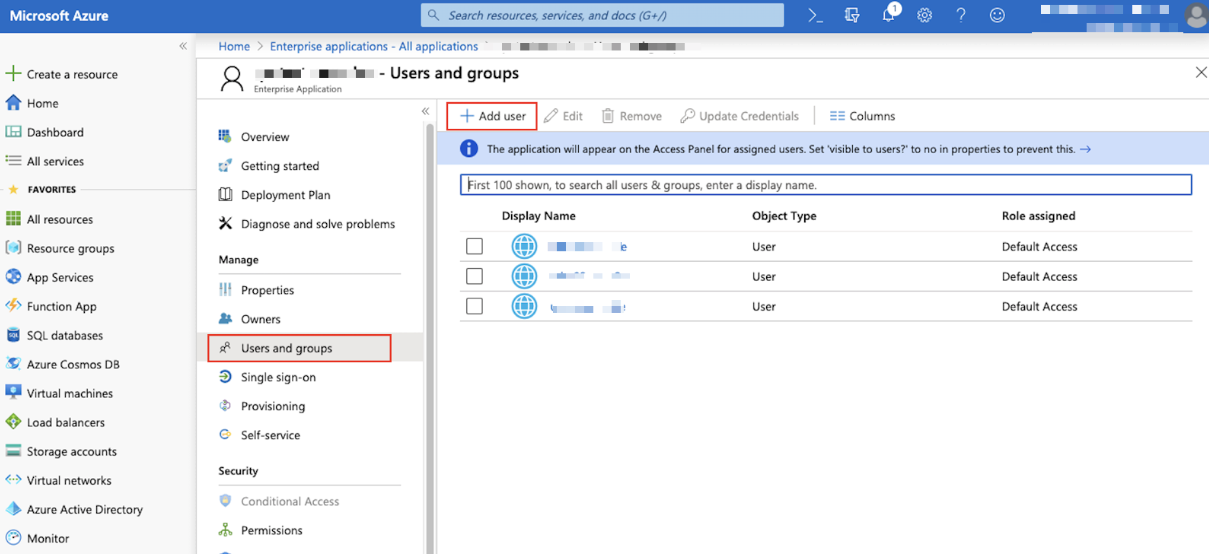Open the Cloud Shell icon in top bar
1209x554 pixels.
815,15
